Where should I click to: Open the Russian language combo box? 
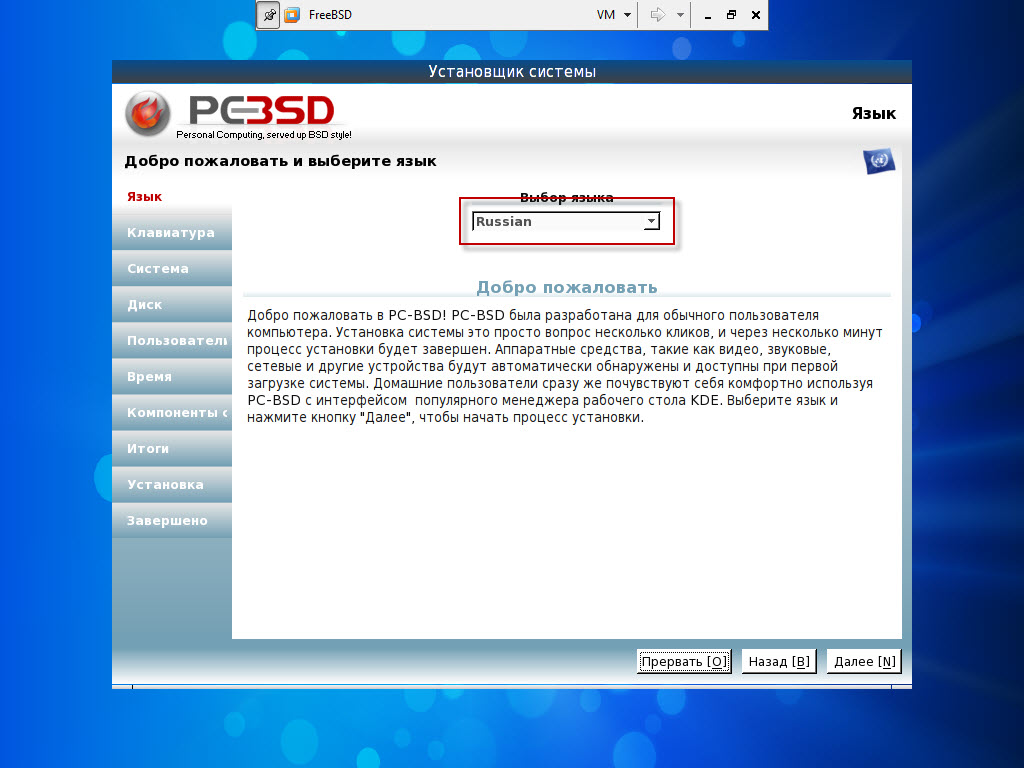coord(566,221)
